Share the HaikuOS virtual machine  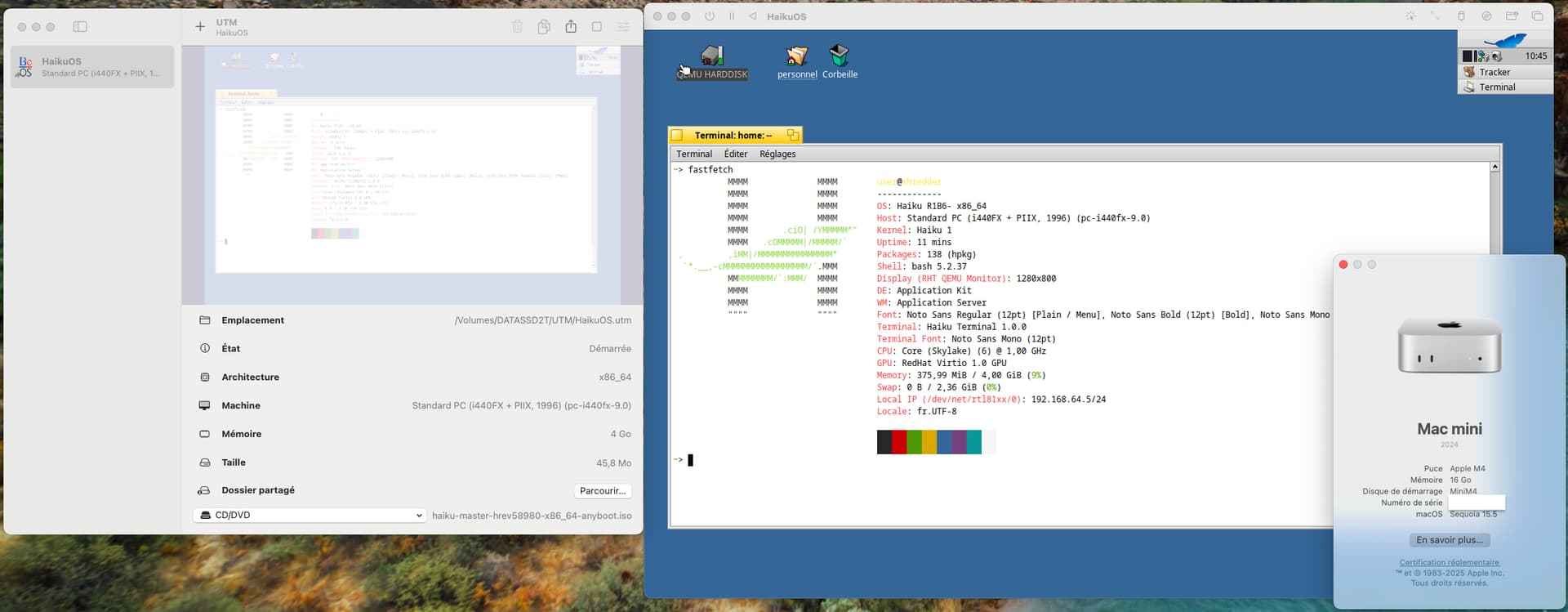pos(571,26)
